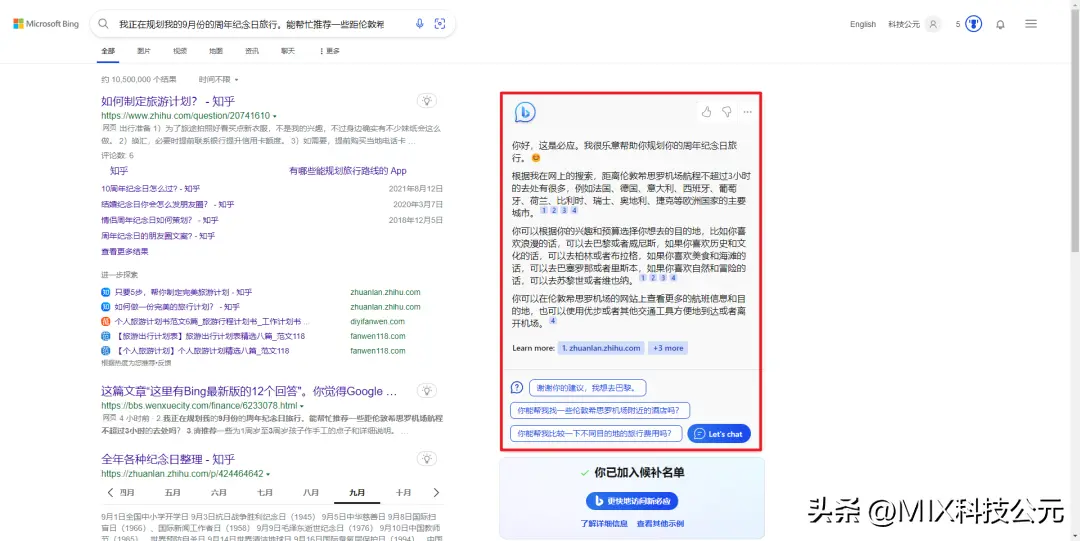The height and width of the screenshot is (541, 1080).
Task: Select the 七月 month tab
Action: (x=264, y=493)
